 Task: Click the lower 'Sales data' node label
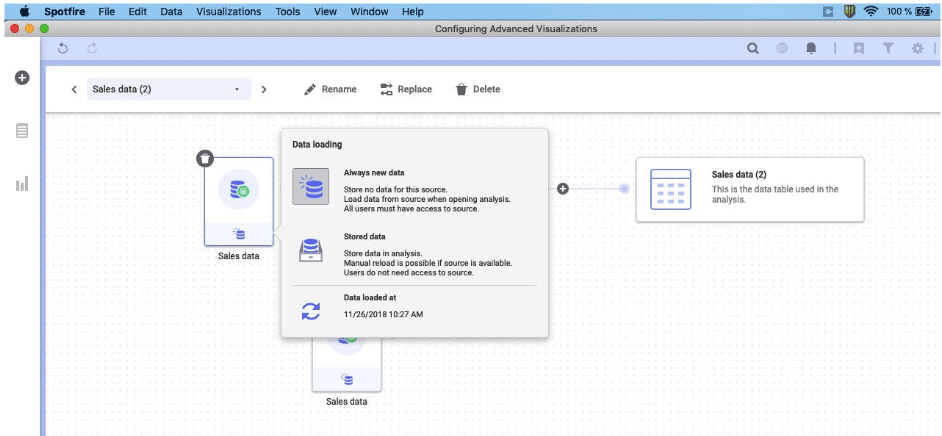347,401
